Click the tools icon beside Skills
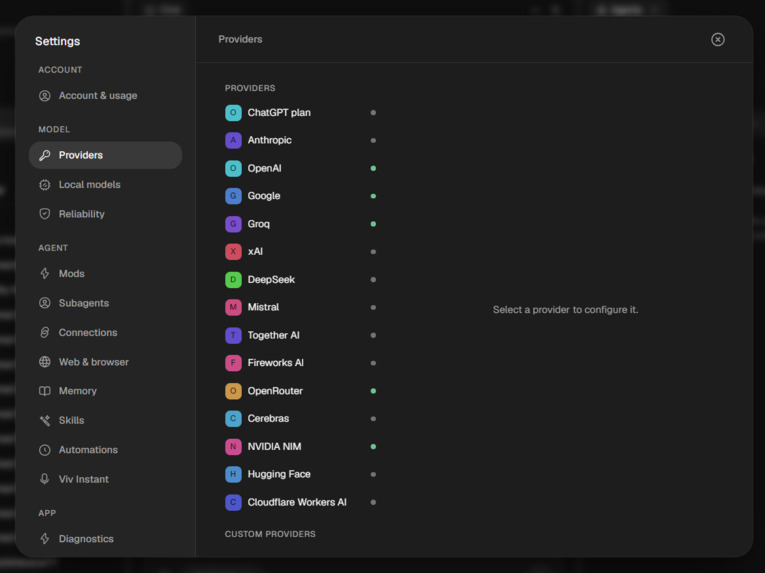 click(x=45, y=420)
